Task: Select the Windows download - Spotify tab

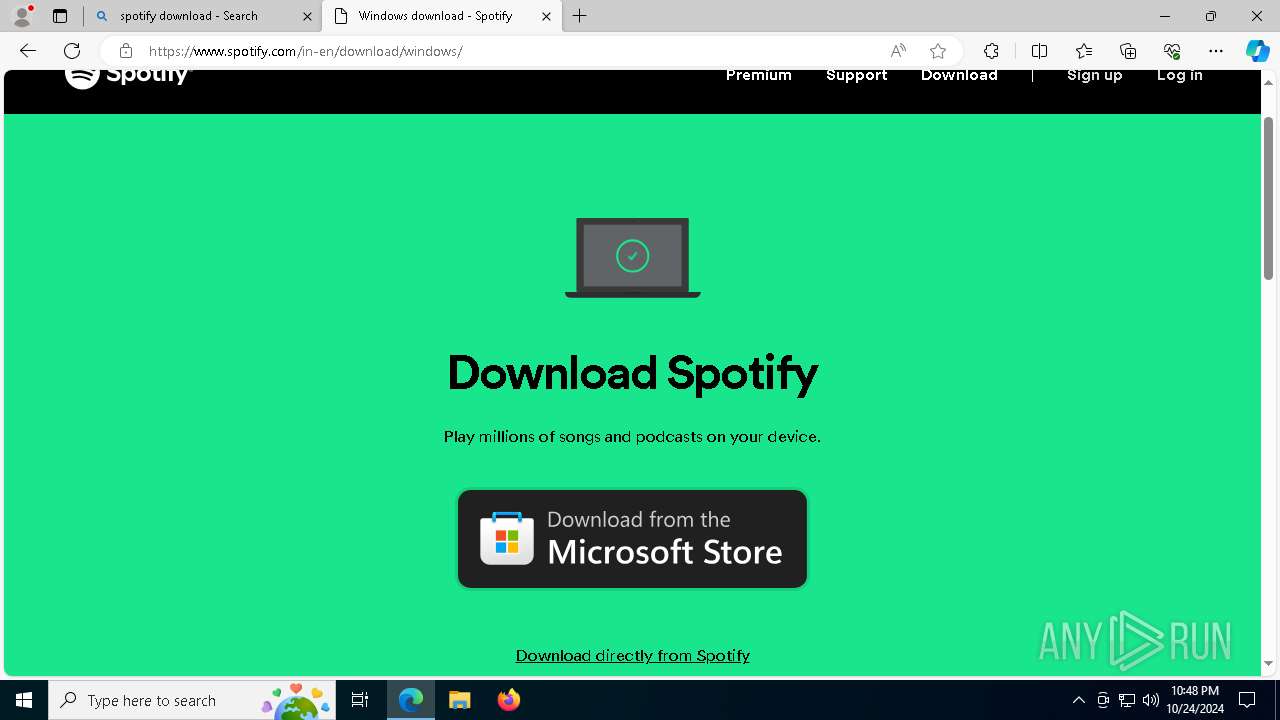Action: [x=442, y=16]
